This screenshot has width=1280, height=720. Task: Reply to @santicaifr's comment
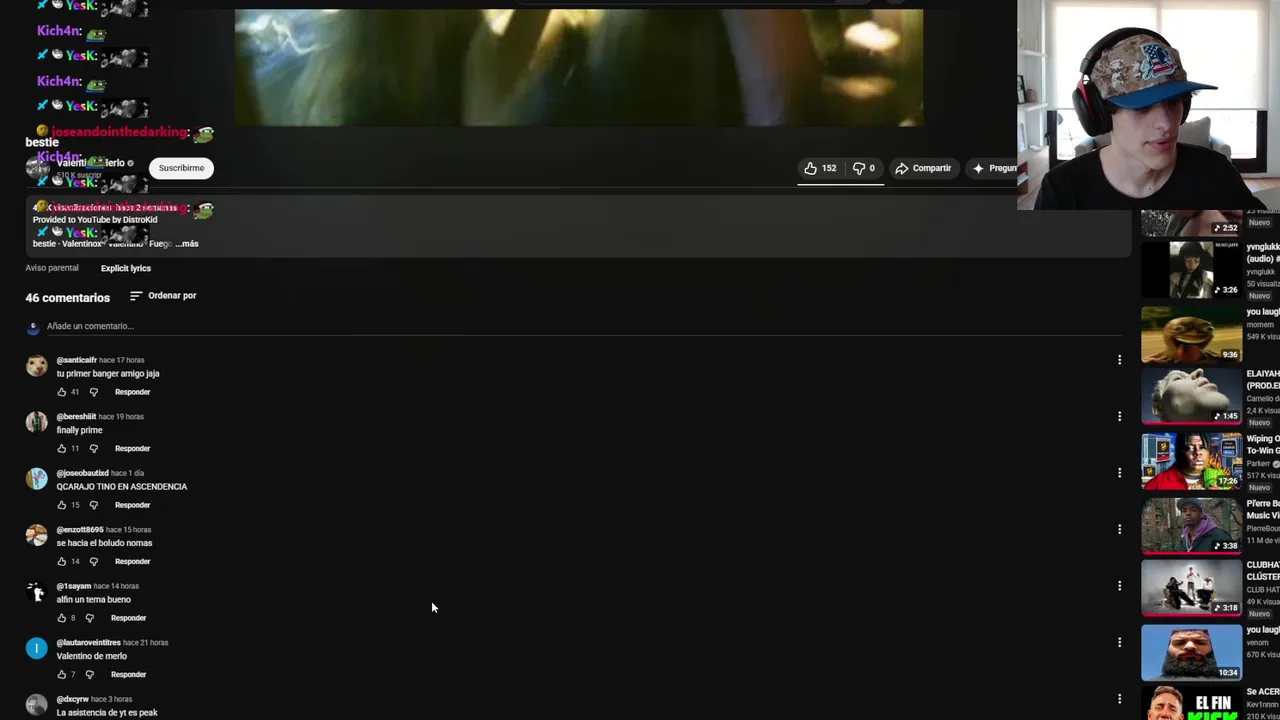[x=132, y=392]
